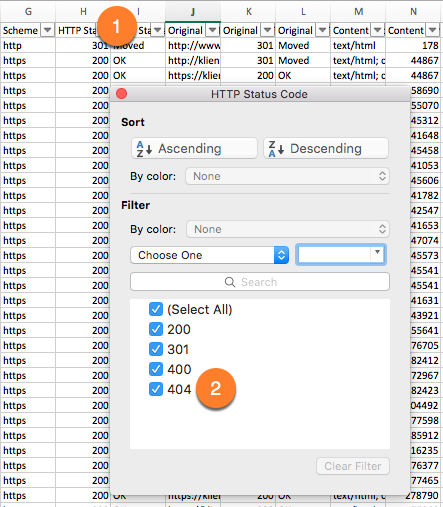
Task: Open filter arrow on column J Original
Action: [212, 30]
